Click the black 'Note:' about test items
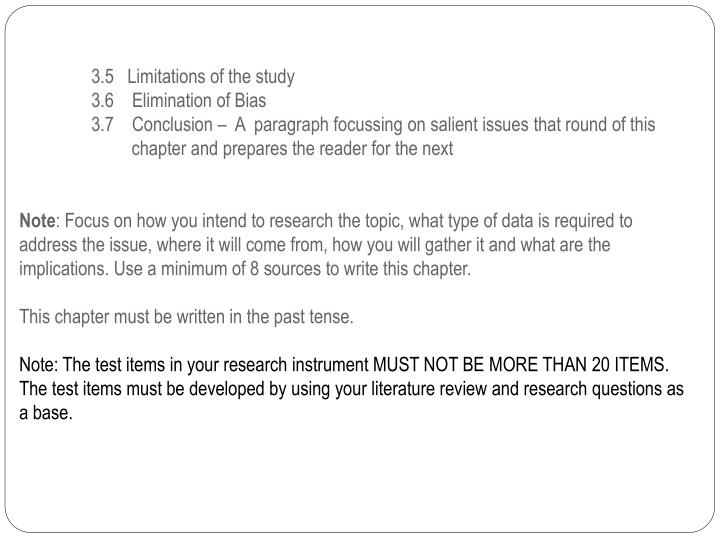Screen dimensions: 720x540 tap(39, 365)
